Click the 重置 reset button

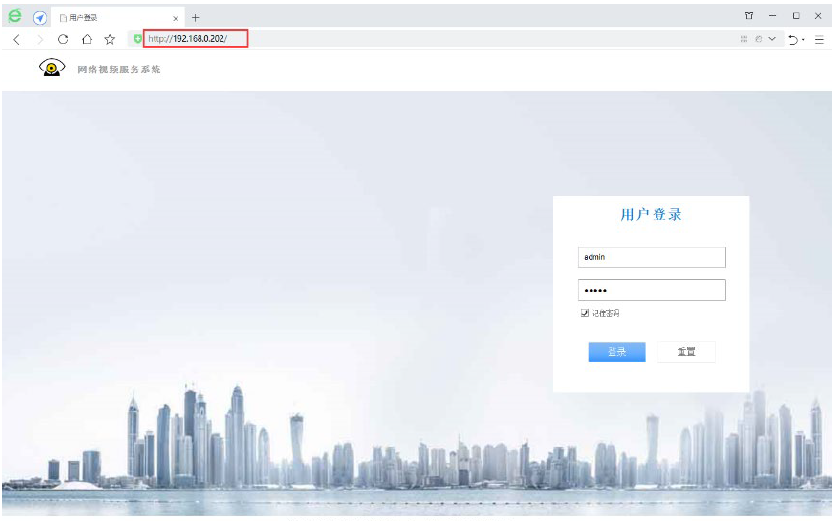pyautogui.click(x=686, y=352)
